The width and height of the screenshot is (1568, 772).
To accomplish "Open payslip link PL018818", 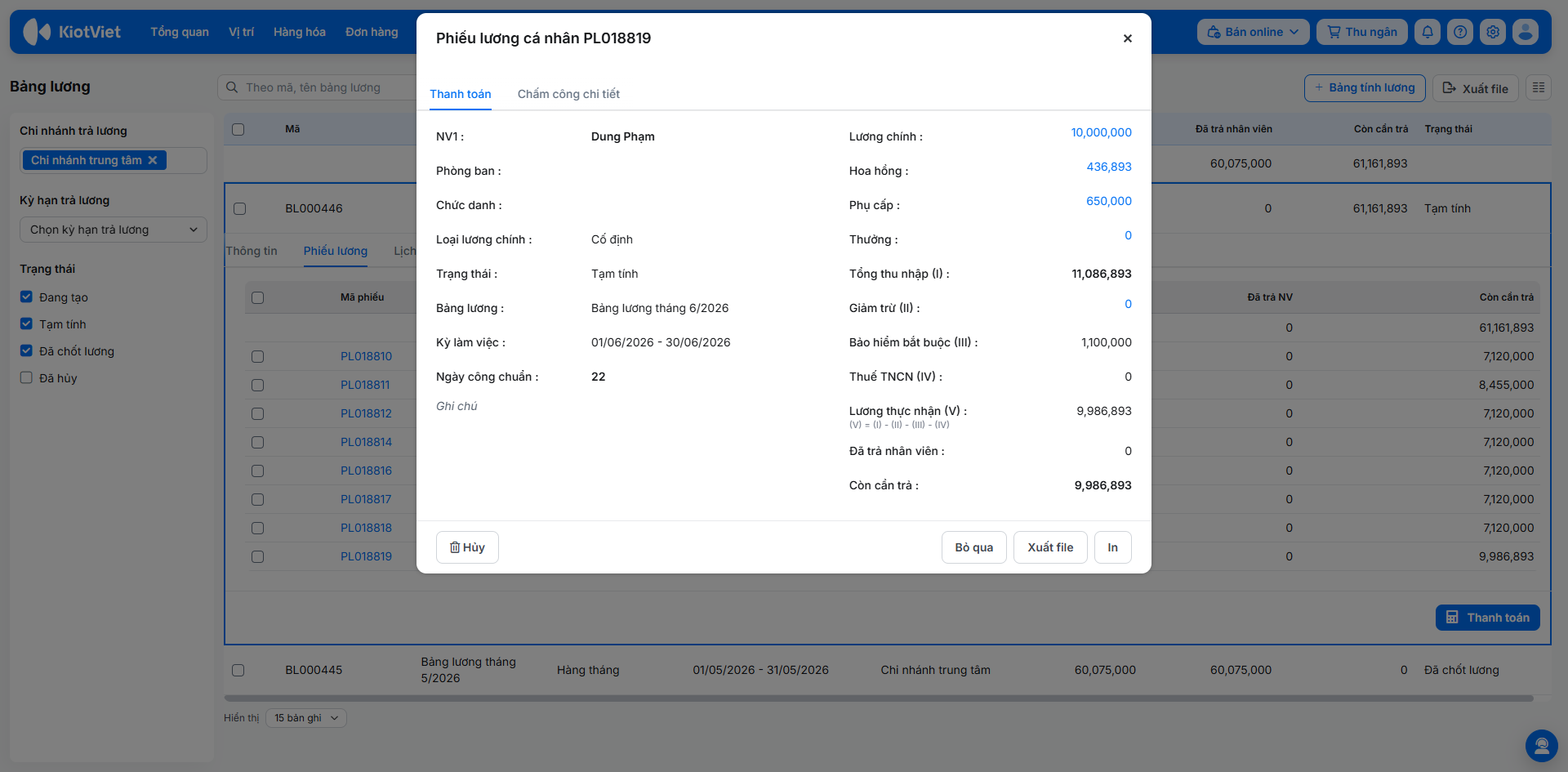I will coord(366,528).
